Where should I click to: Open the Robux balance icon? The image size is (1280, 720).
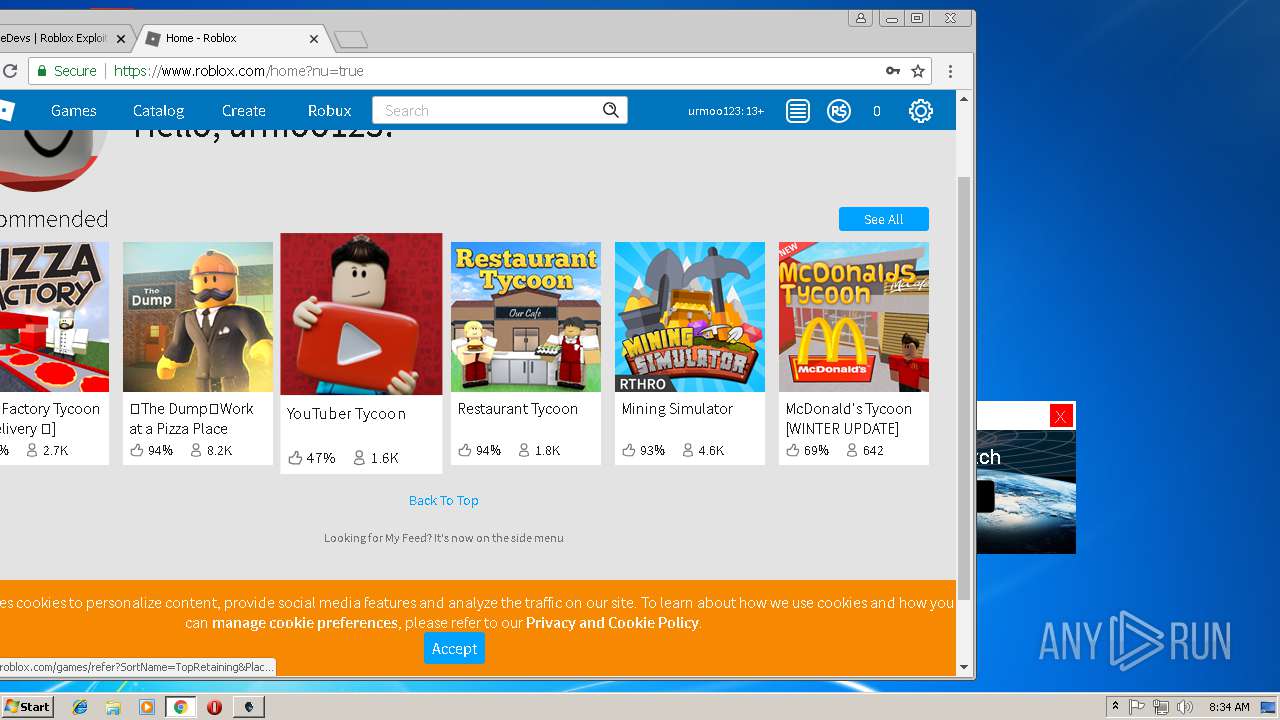click(839, 111)
